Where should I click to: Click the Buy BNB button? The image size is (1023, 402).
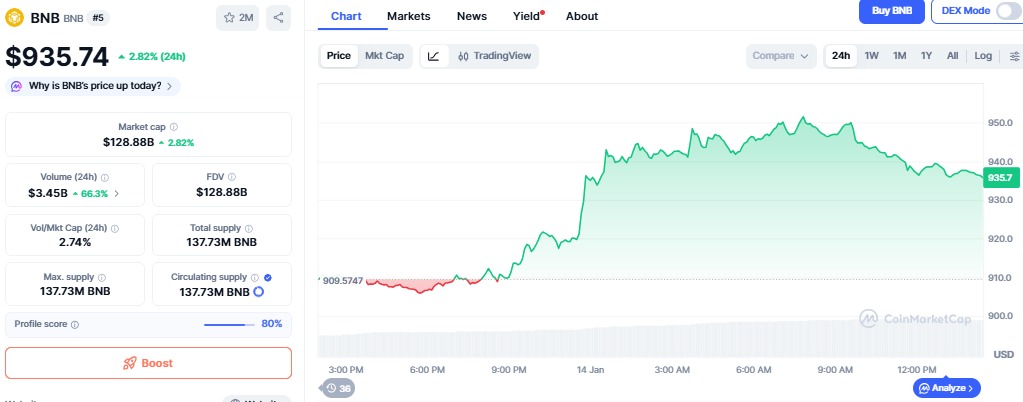[x=891, y=11]
